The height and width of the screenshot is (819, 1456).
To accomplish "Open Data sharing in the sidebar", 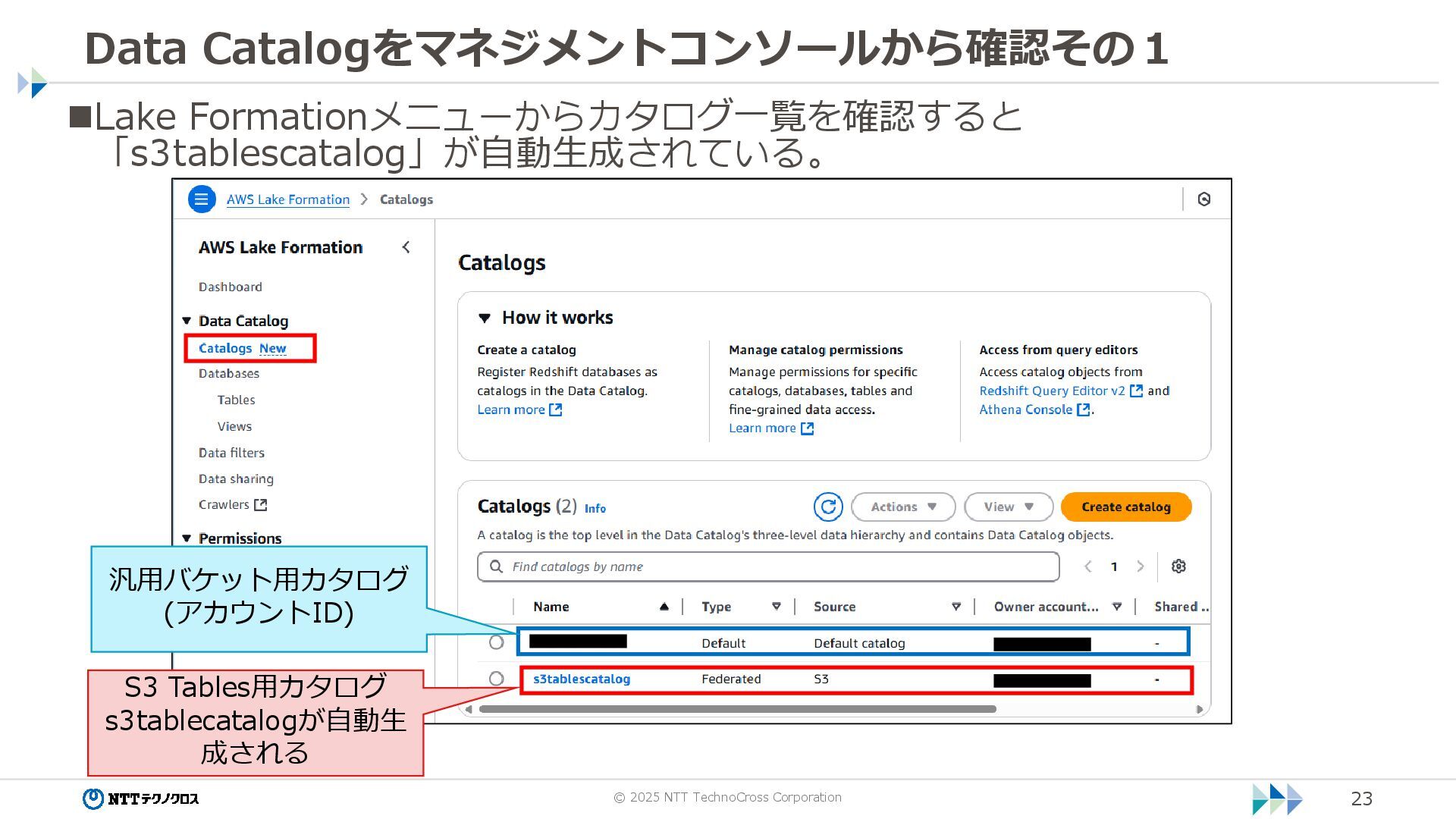I will click(237, 479).
